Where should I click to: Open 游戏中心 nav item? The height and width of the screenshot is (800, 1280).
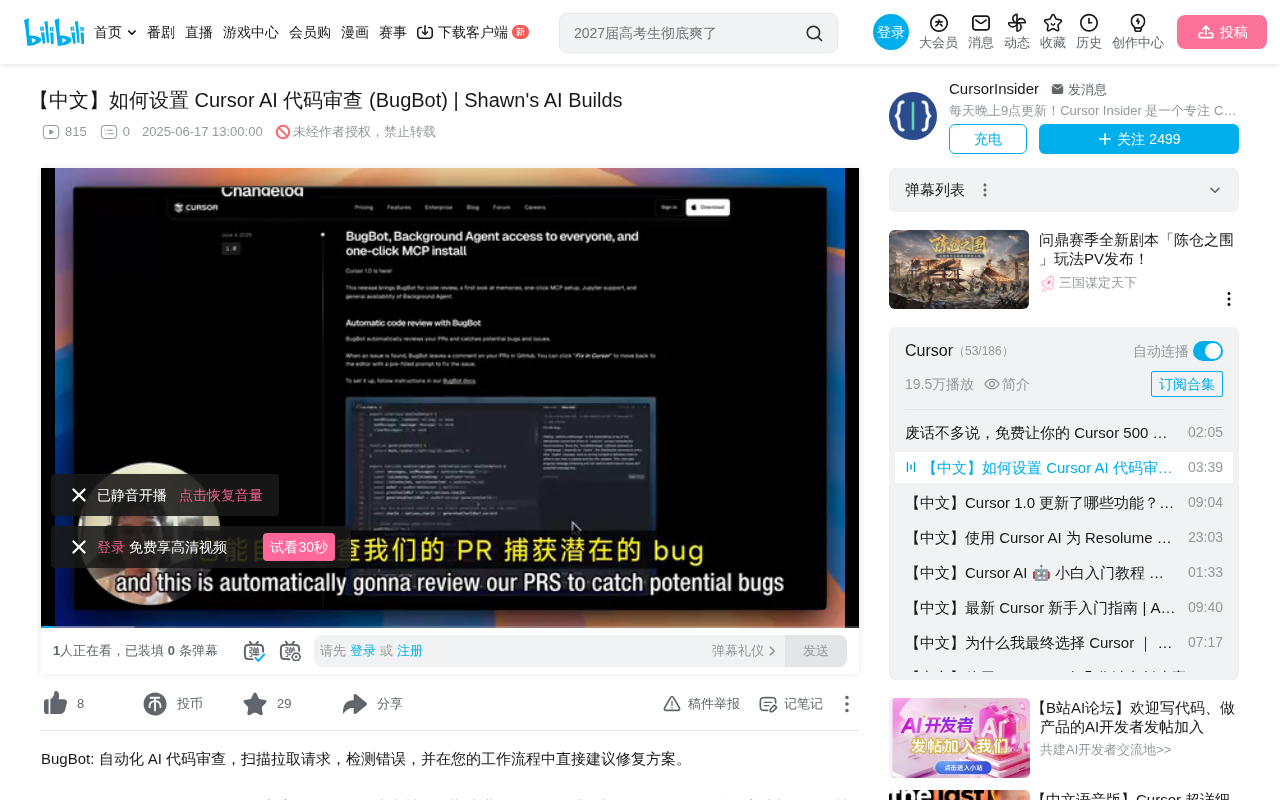click(251, 32)
